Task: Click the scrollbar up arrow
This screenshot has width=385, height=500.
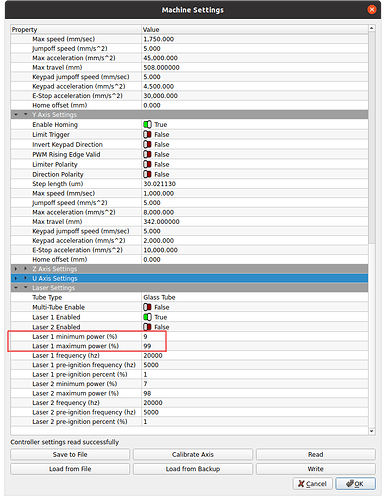Action: (372, 28)
